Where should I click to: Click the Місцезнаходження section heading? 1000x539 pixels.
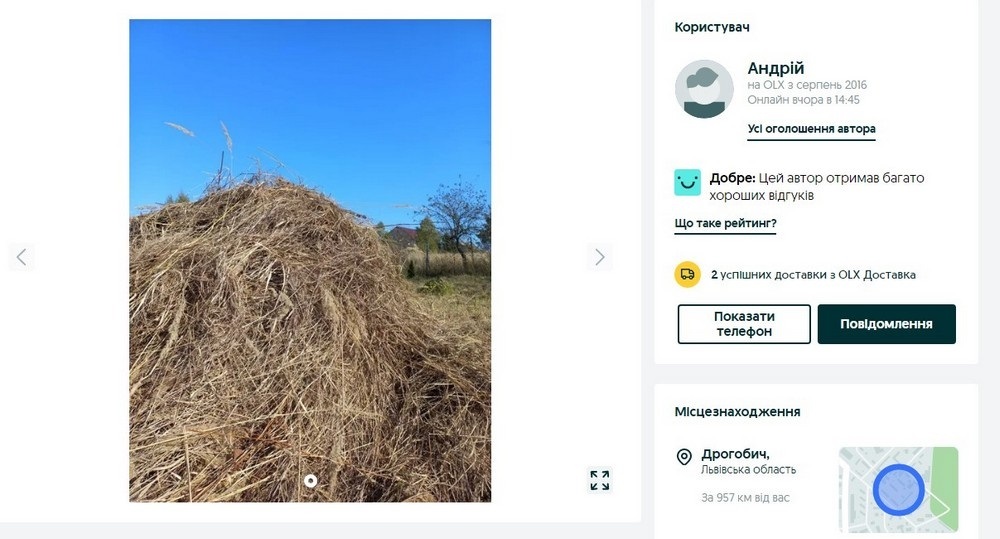coord(737,412)
